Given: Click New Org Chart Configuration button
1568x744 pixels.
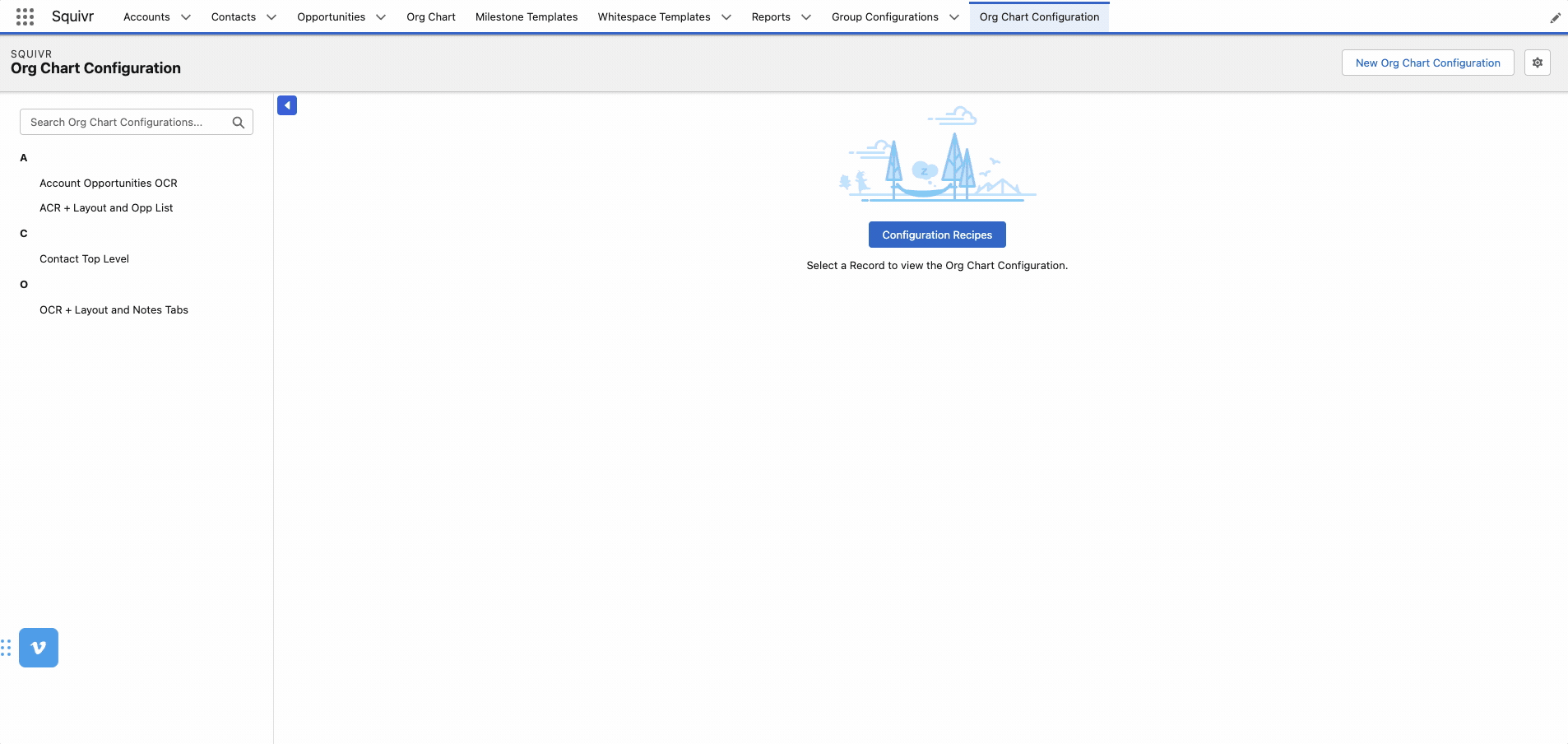Looking at the screenshot, I should tap(1428, 63).
